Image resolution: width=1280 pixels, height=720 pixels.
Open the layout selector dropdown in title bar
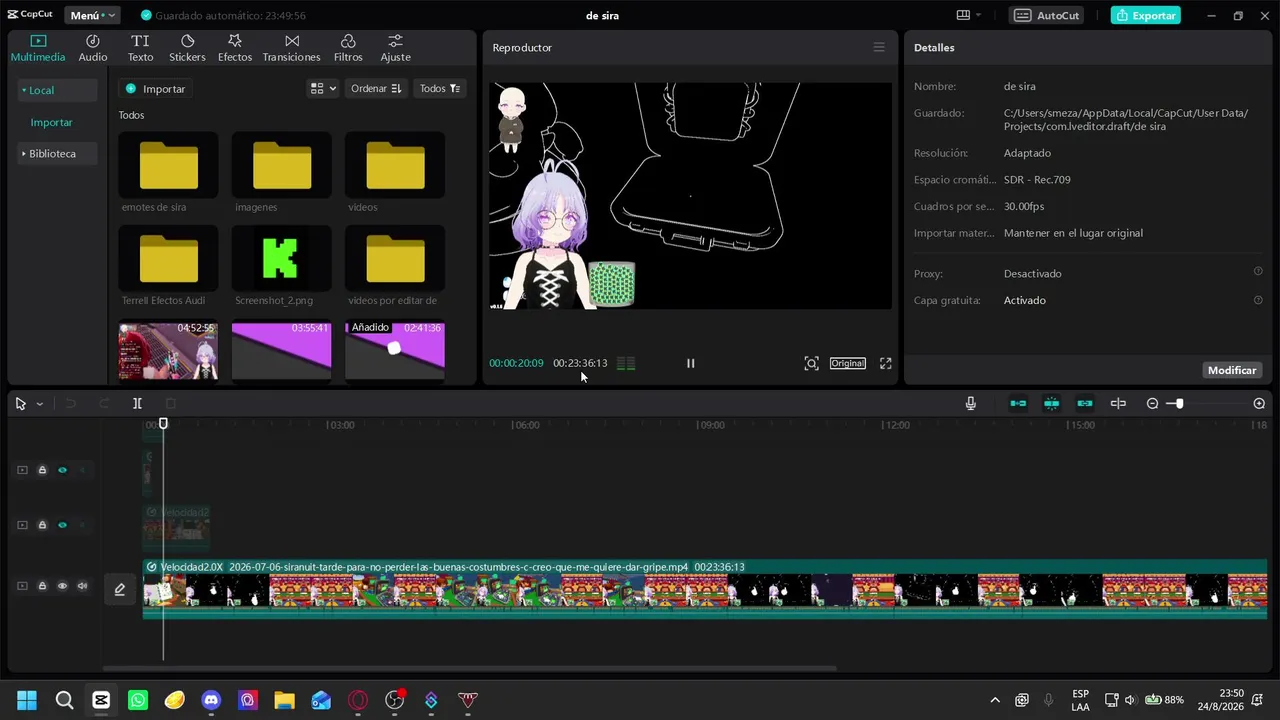[968, 15]
